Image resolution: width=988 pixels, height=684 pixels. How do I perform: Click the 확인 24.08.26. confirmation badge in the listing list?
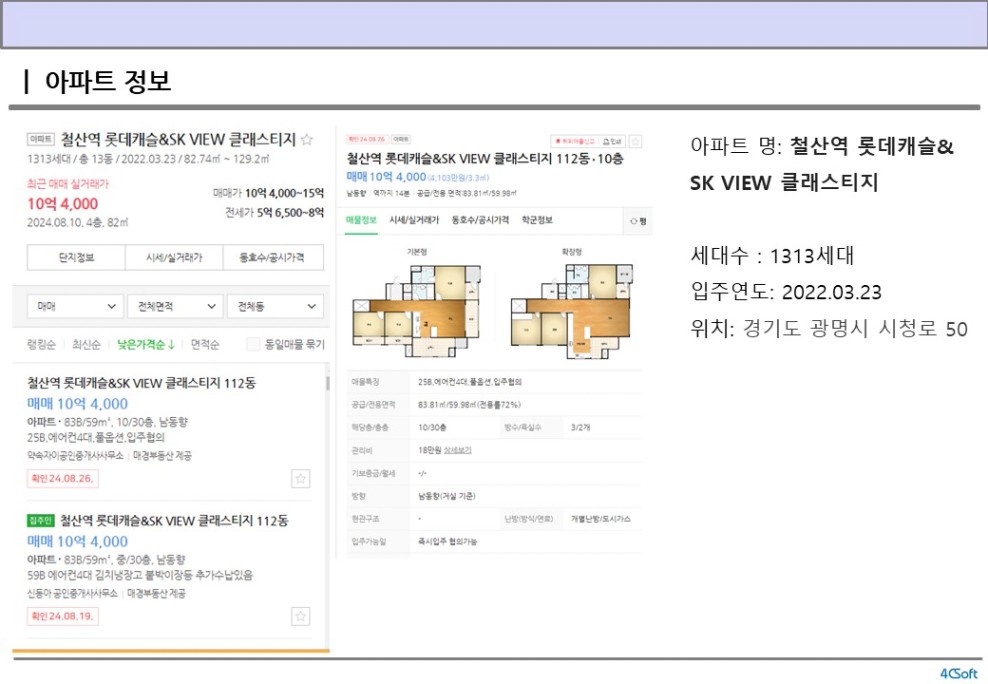pyautogui.click(x=62, y=479)
